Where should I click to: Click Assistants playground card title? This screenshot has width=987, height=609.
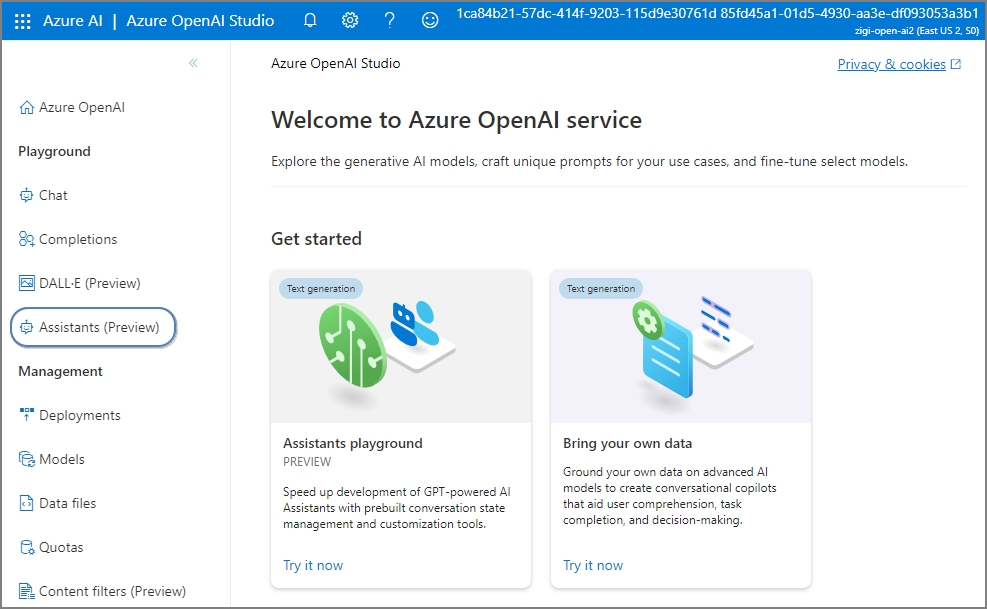(x=352, y=443)
